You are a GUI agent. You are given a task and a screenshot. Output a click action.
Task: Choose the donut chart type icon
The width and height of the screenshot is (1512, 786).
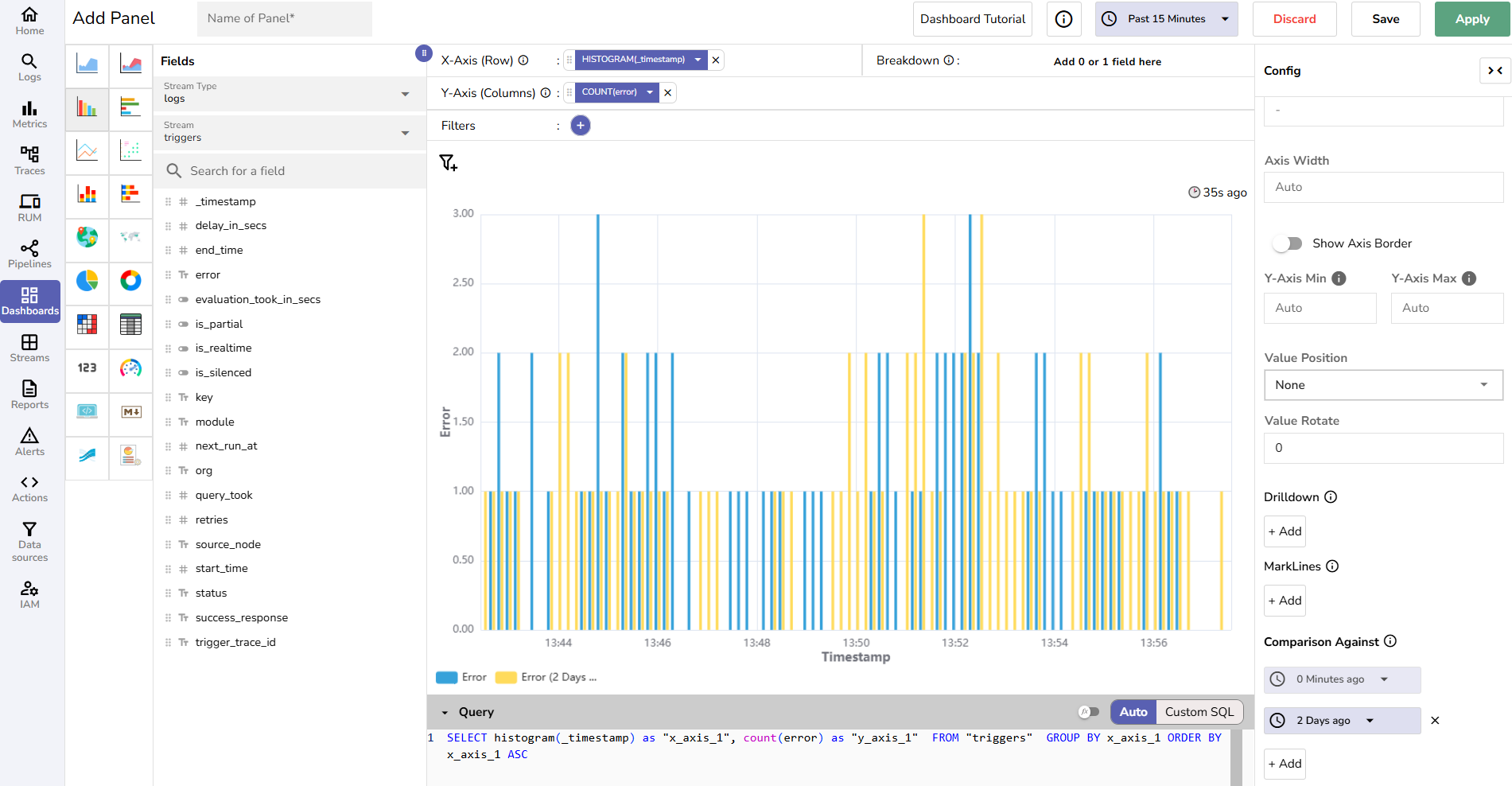click(130, 280)
